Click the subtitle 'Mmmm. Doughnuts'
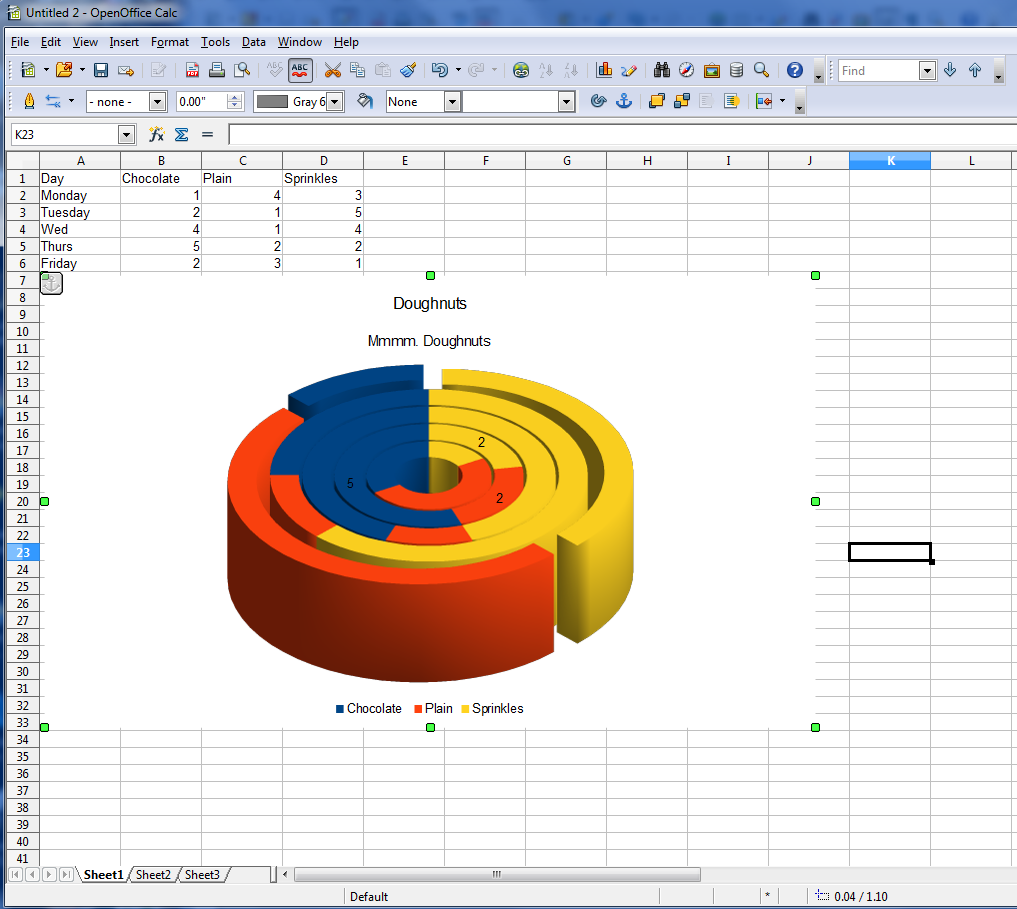Screen dimensions: 1017x909 [429, 341]
